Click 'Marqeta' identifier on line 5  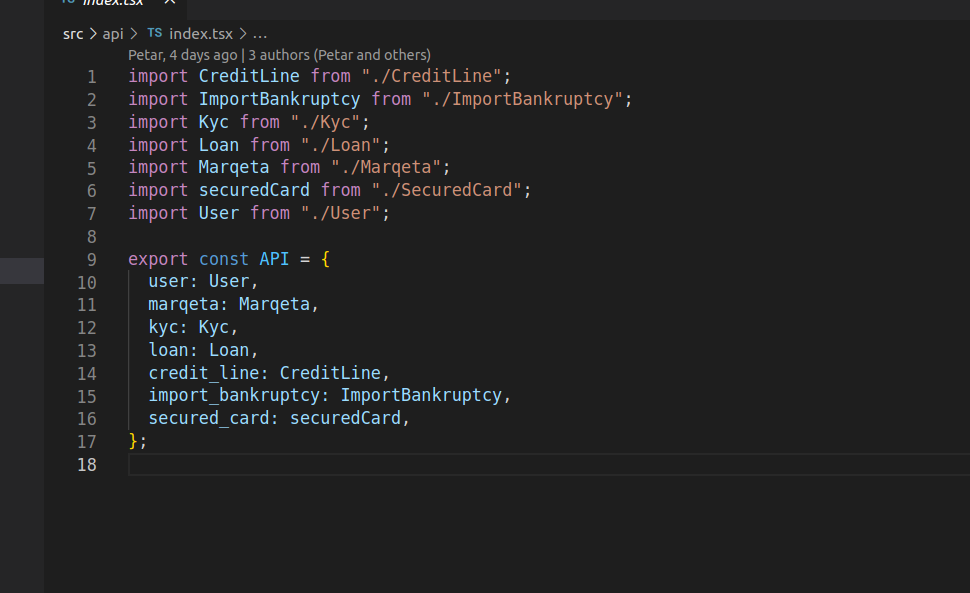point(234,167)
